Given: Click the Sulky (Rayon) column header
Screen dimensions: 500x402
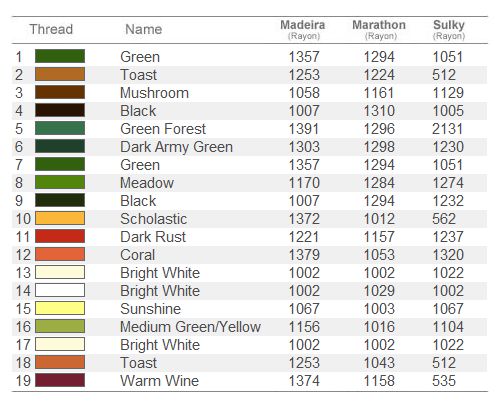Looking at the screenshot, I should click(x=449, y=30).
